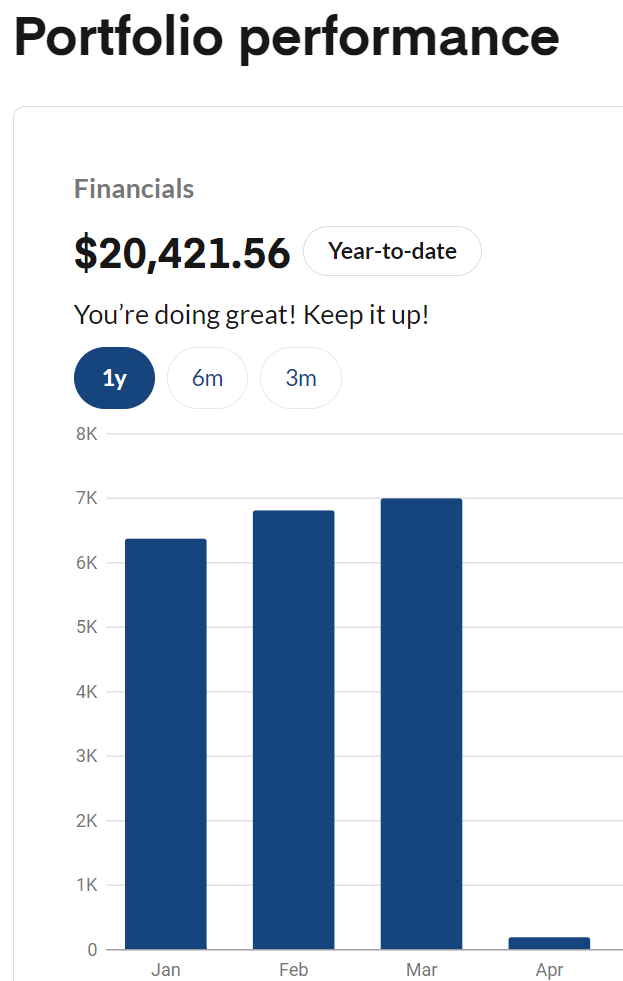The width and height of the screenshot is (623, 981).
Task: Select the 1y time range
Action: click(x=114, y=378)
